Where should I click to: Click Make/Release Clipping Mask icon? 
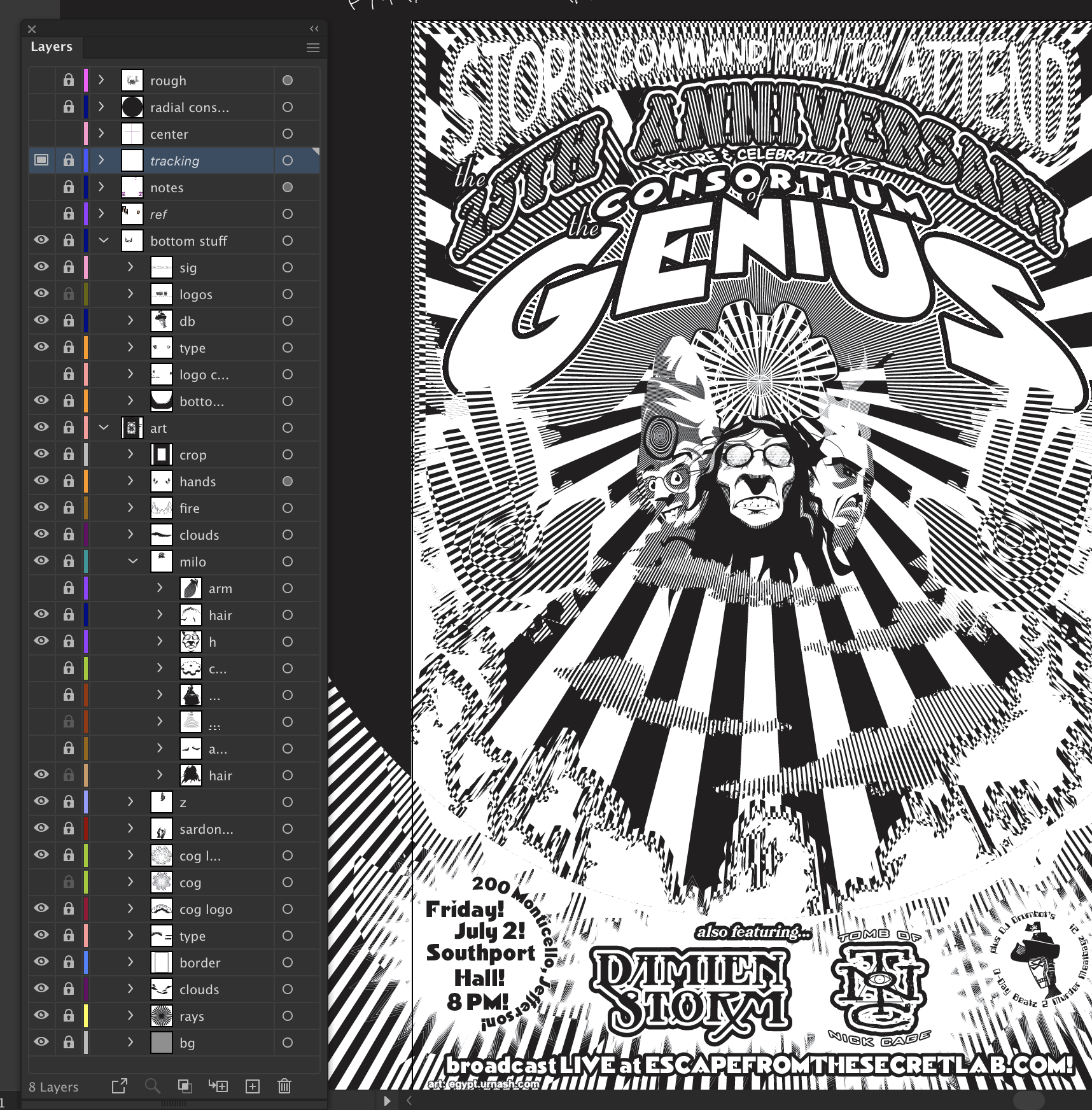click(x=185, y=1086)
